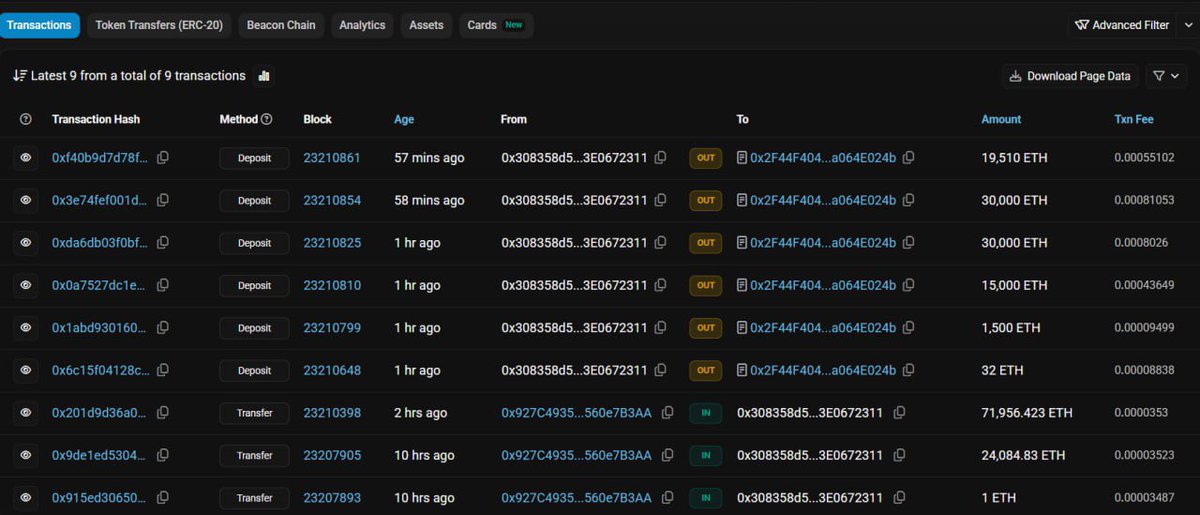The image size is (1200, 515).
Task: Click the OUT badge in the 32 ETH row
Action: (706, 370)
